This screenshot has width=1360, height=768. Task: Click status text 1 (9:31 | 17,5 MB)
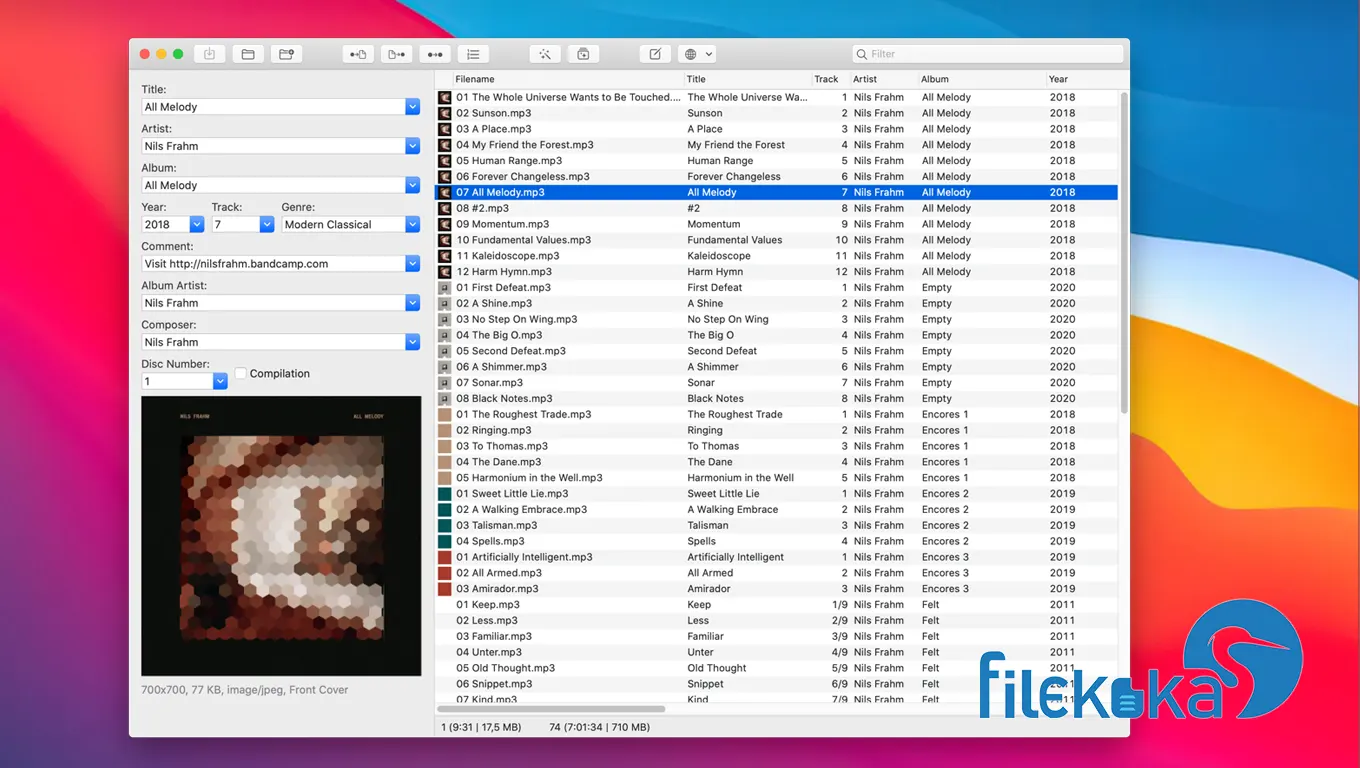[481, 727]
